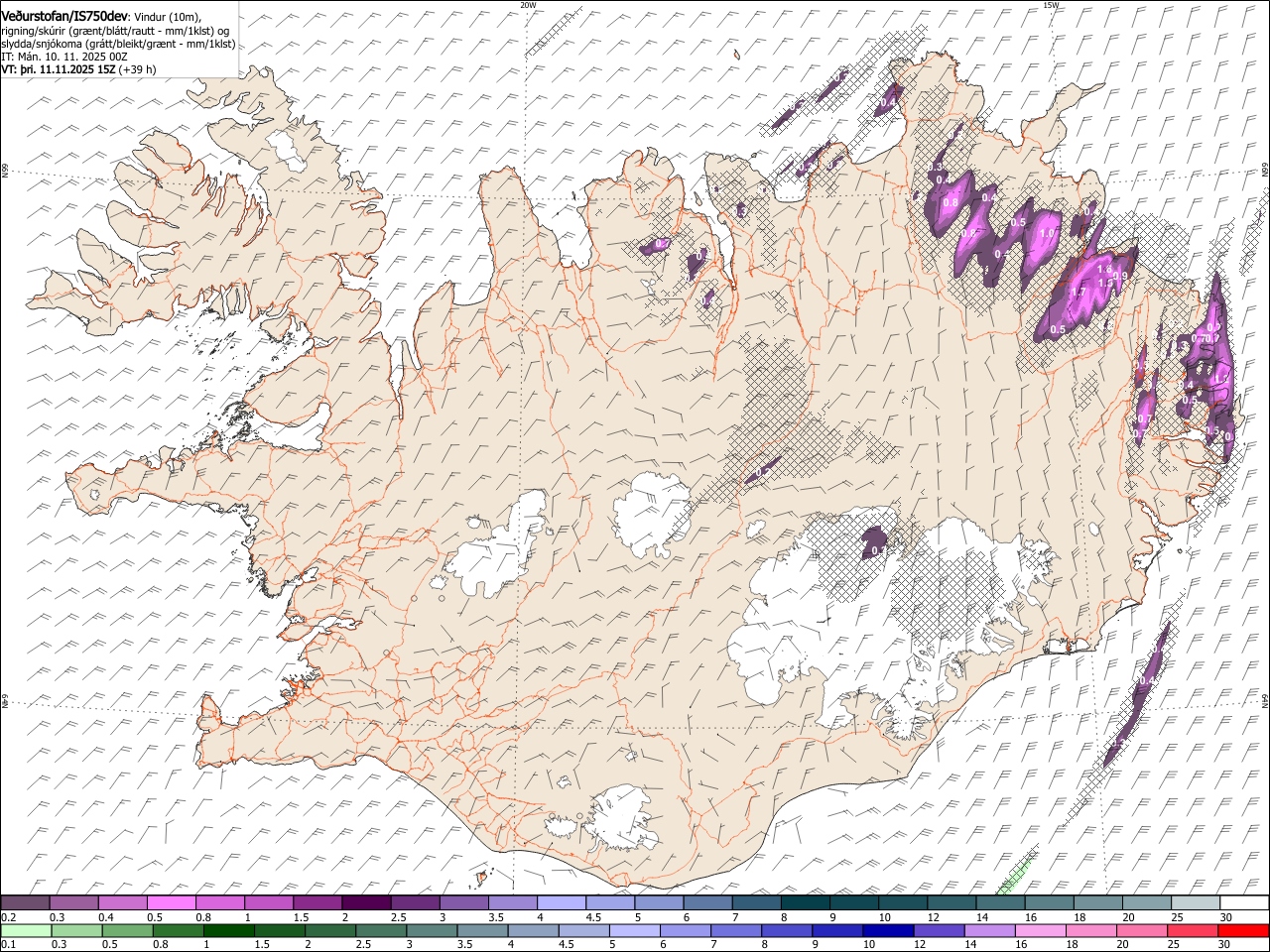Click the 15W longitude label
The height and width of the screenshot is (952, 1270).
click(1051, 5)
